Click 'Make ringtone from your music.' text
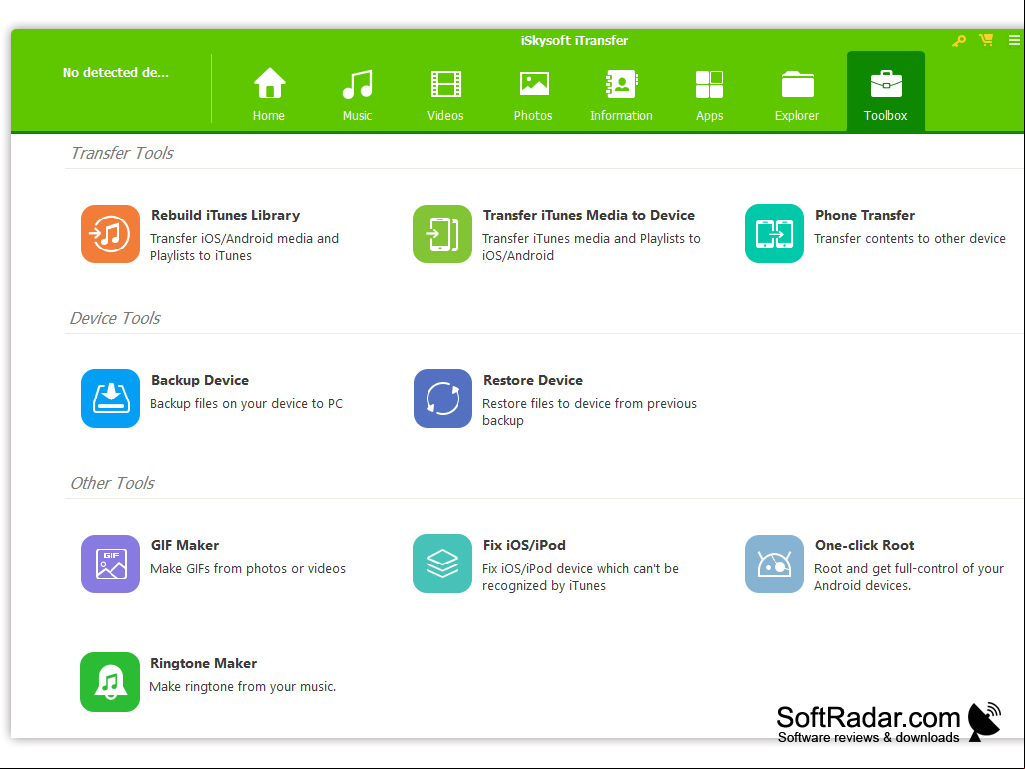Image resolution: width=1025 pixels, height=769 pixels. (x=243, y=687)
